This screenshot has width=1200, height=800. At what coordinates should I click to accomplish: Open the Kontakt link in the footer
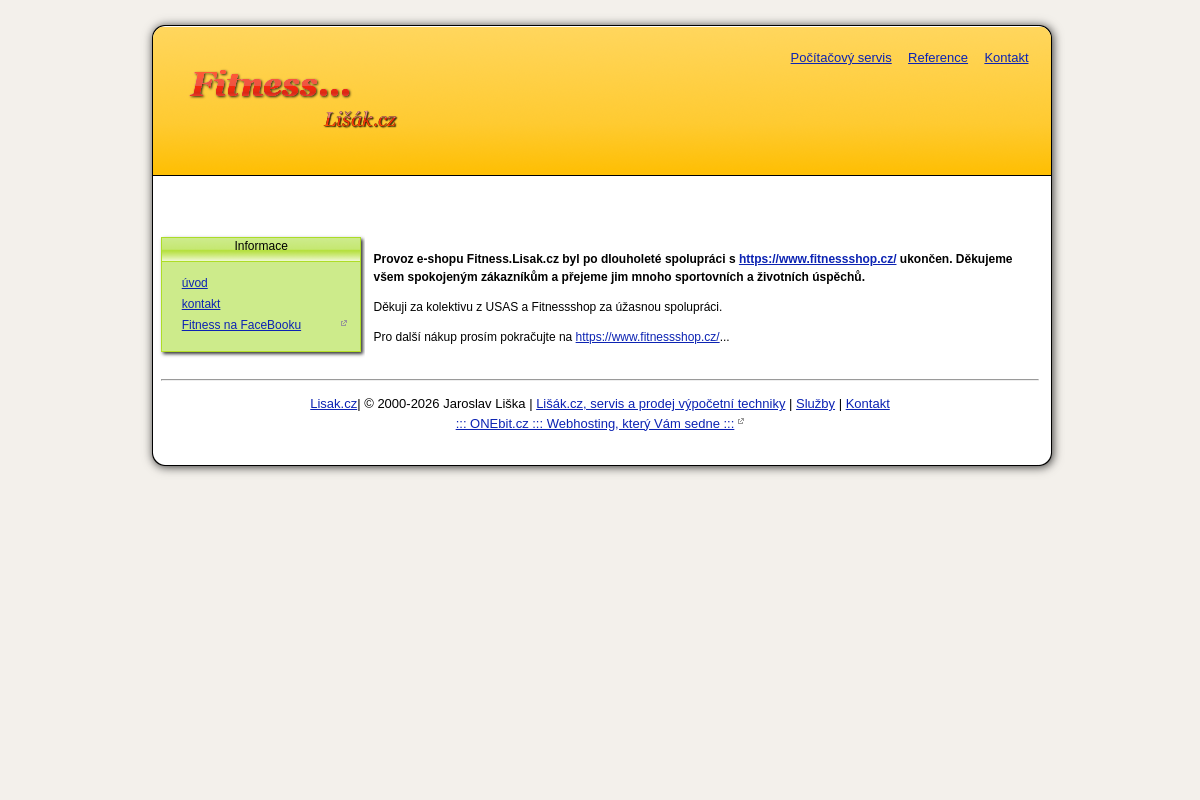click(x=867, y=404)
